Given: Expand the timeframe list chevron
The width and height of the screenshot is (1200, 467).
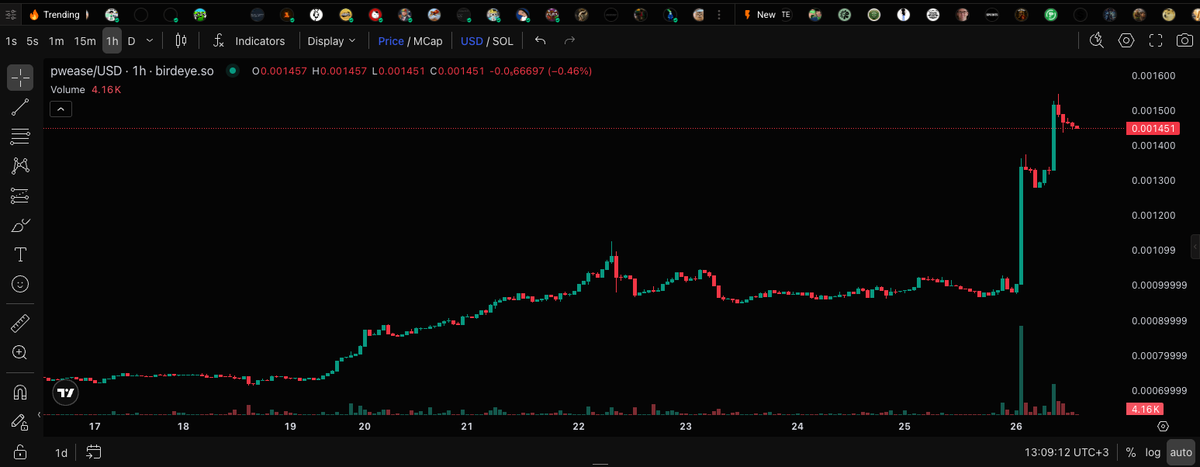Looking at the screenshot, I should (149, 41).
